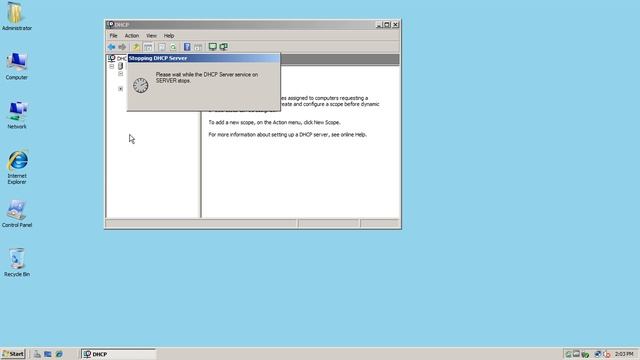Close the DHCP window
The height and width of the screenshot is (360, 640).
[396, 25]
